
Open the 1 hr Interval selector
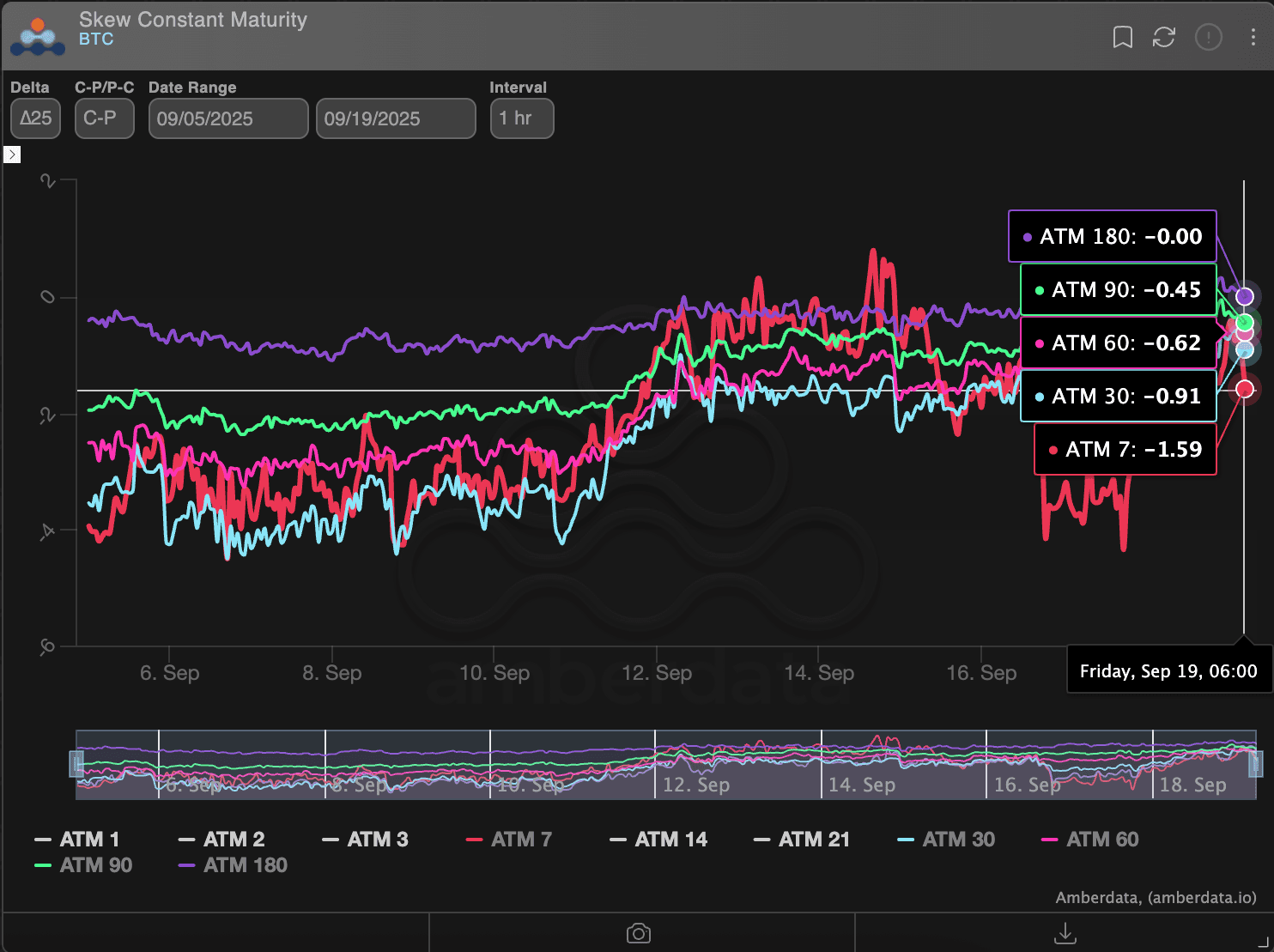tap(521, 118)
